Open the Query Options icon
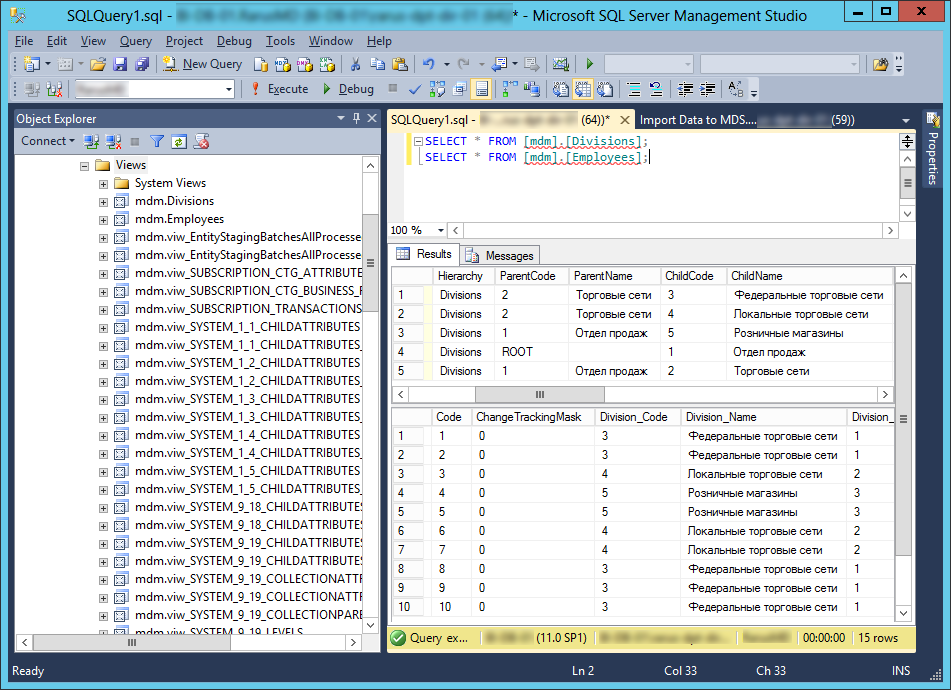Image resolution: width=951 pixels, height=690 pixels. pyautogui.click(x=460, y=89)
